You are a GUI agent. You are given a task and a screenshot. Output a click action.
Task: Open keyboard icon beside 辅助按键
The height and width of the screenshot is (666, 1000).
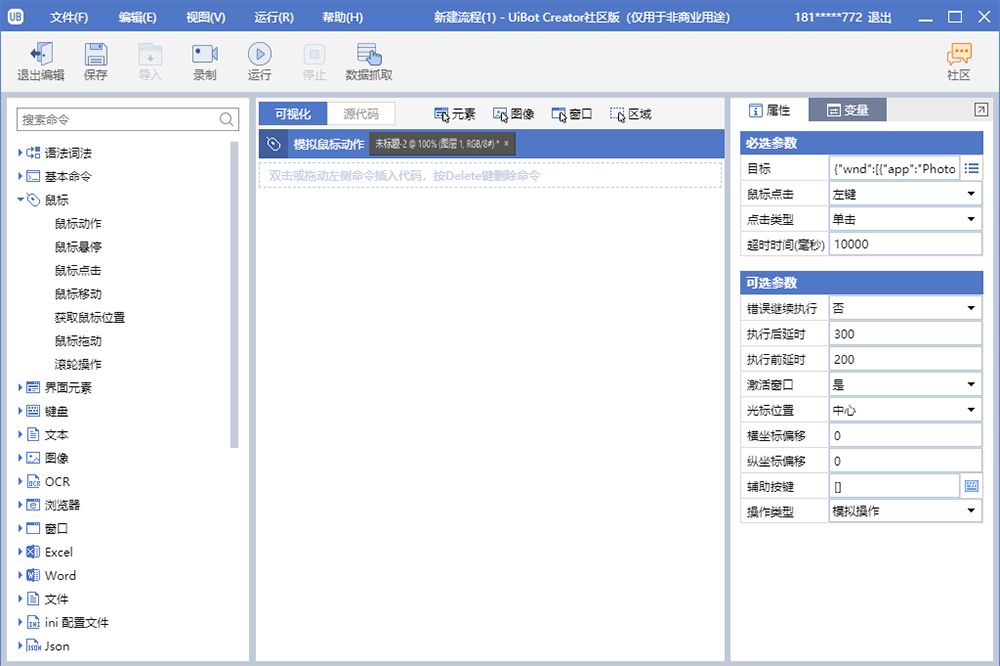971,486
